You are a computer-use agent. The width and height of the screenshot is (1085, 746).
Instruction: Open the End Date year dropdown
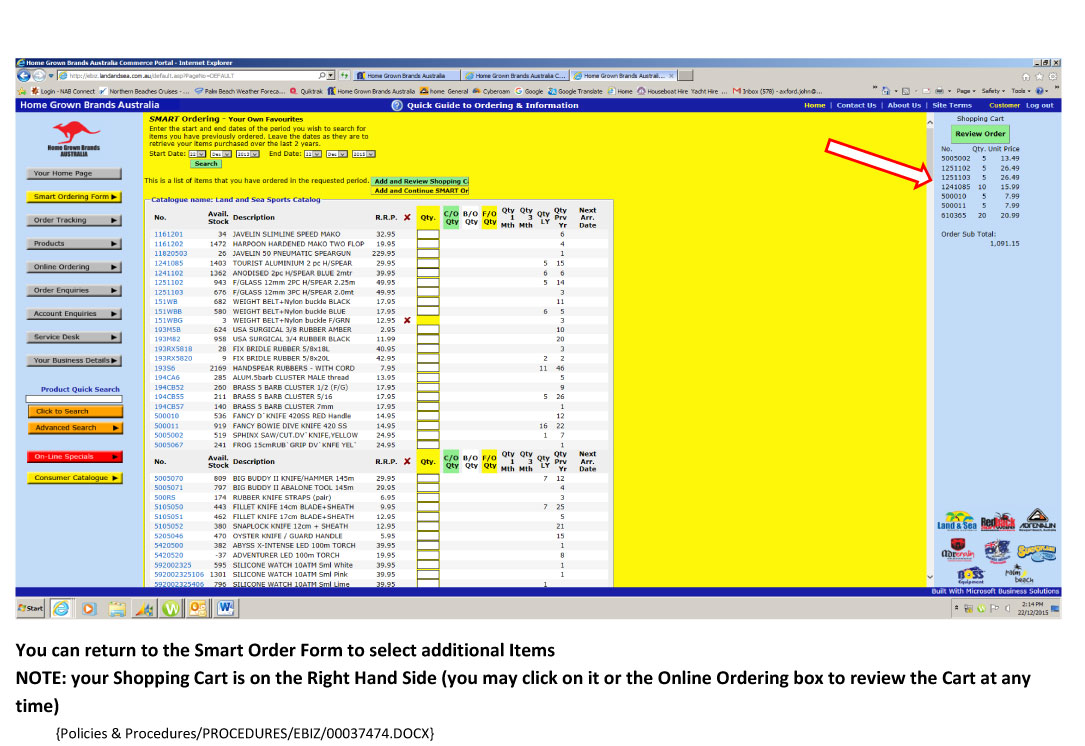tap(362, 154)
